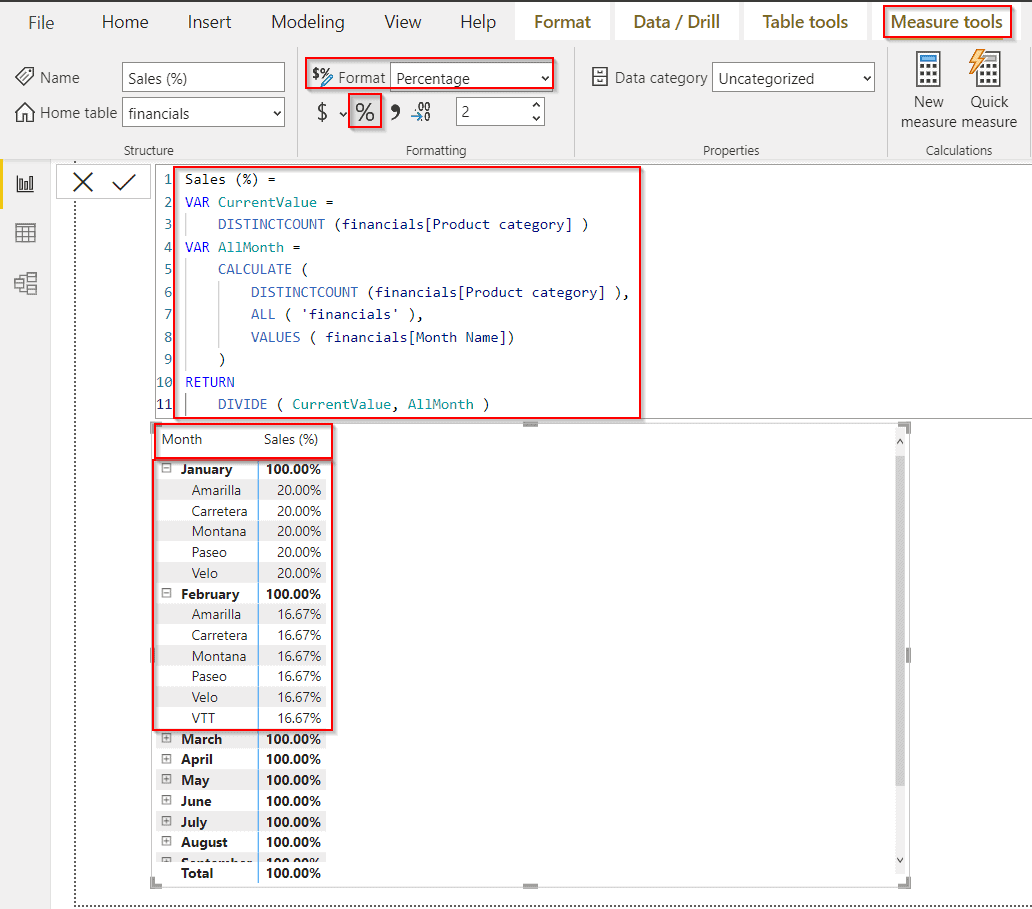Open the Model view icon

point(25,284)
